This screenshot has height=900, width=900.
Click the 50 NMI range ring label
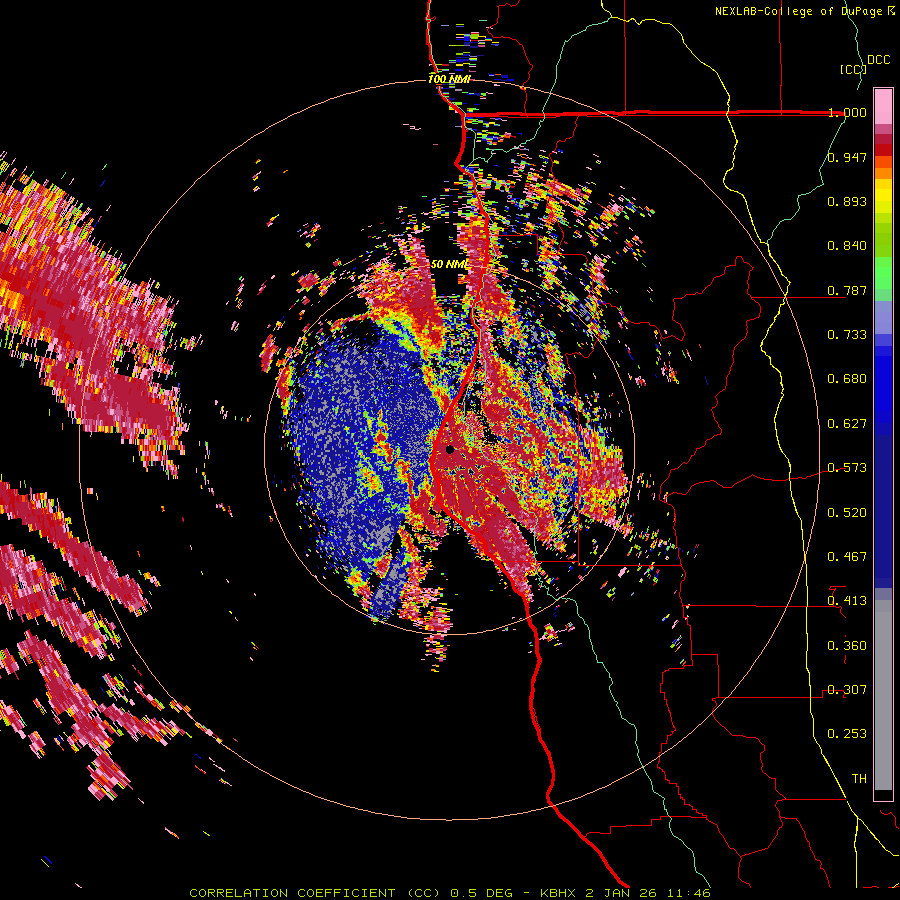coord(449,264)
